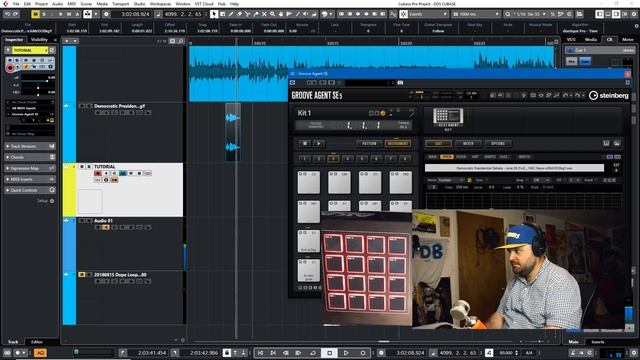Click record enable on inspector TUTORIAL track
640x360 pixels.
(x=10, y=68)
